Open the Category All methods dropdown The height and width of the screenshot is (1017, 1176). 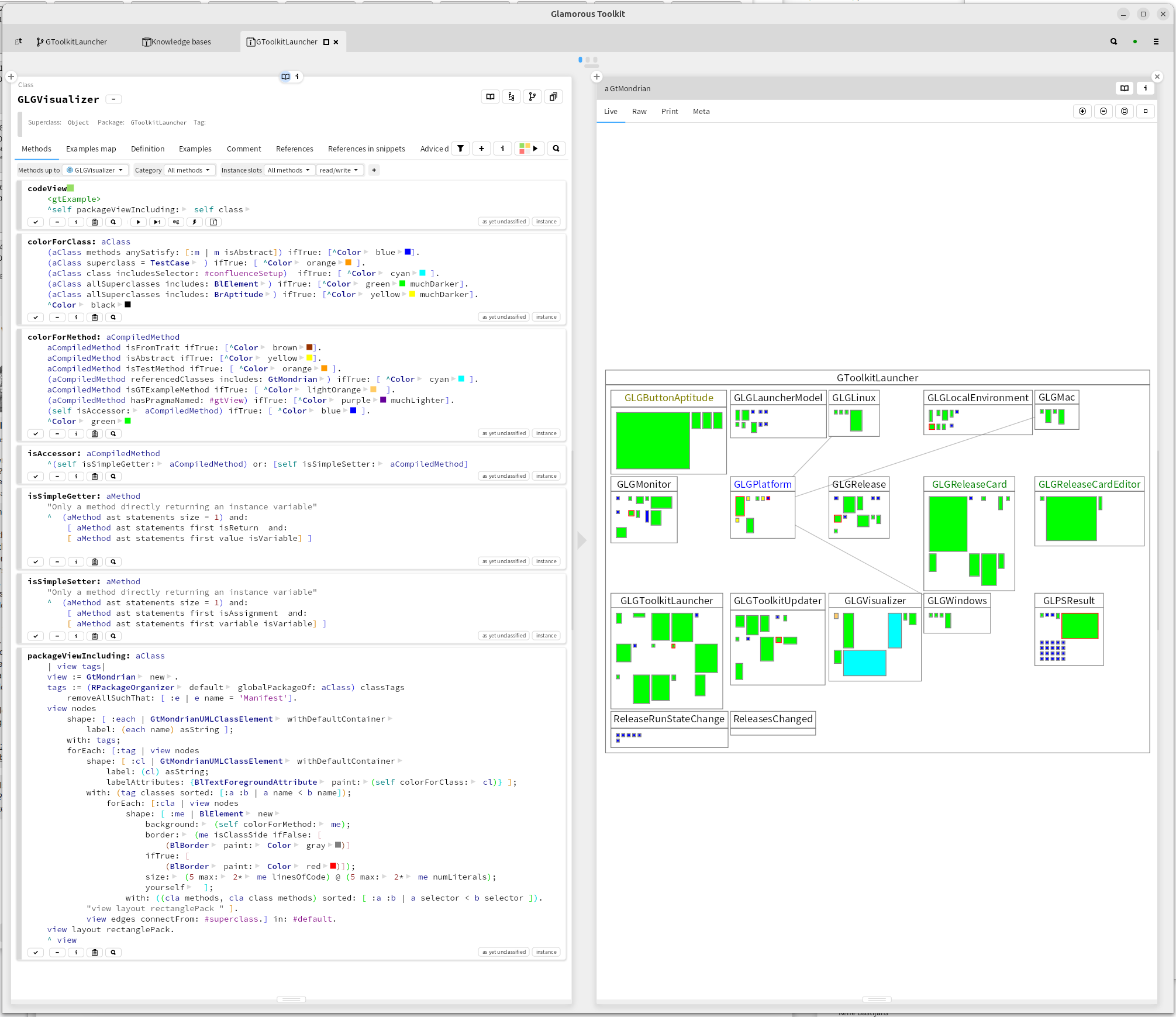tap(188, 170)
